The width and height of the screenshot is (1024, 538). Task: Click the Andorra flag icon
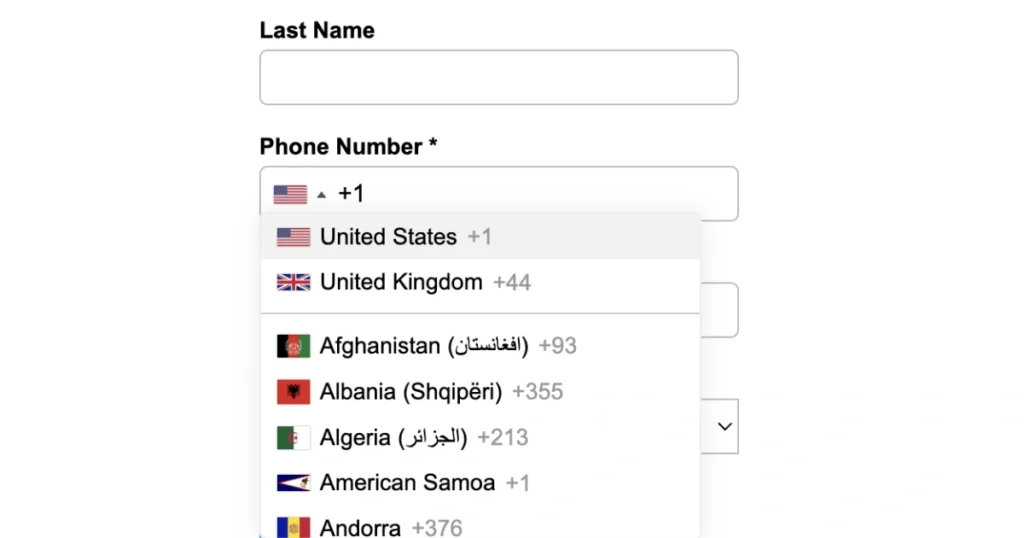293,527
